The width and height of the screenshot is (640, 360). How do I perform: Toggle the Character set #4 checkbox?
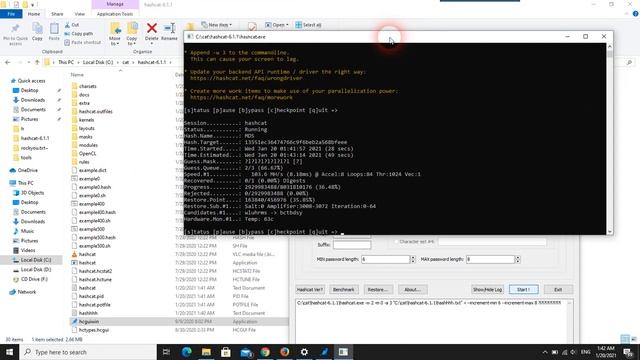click(x=396, y=242)
